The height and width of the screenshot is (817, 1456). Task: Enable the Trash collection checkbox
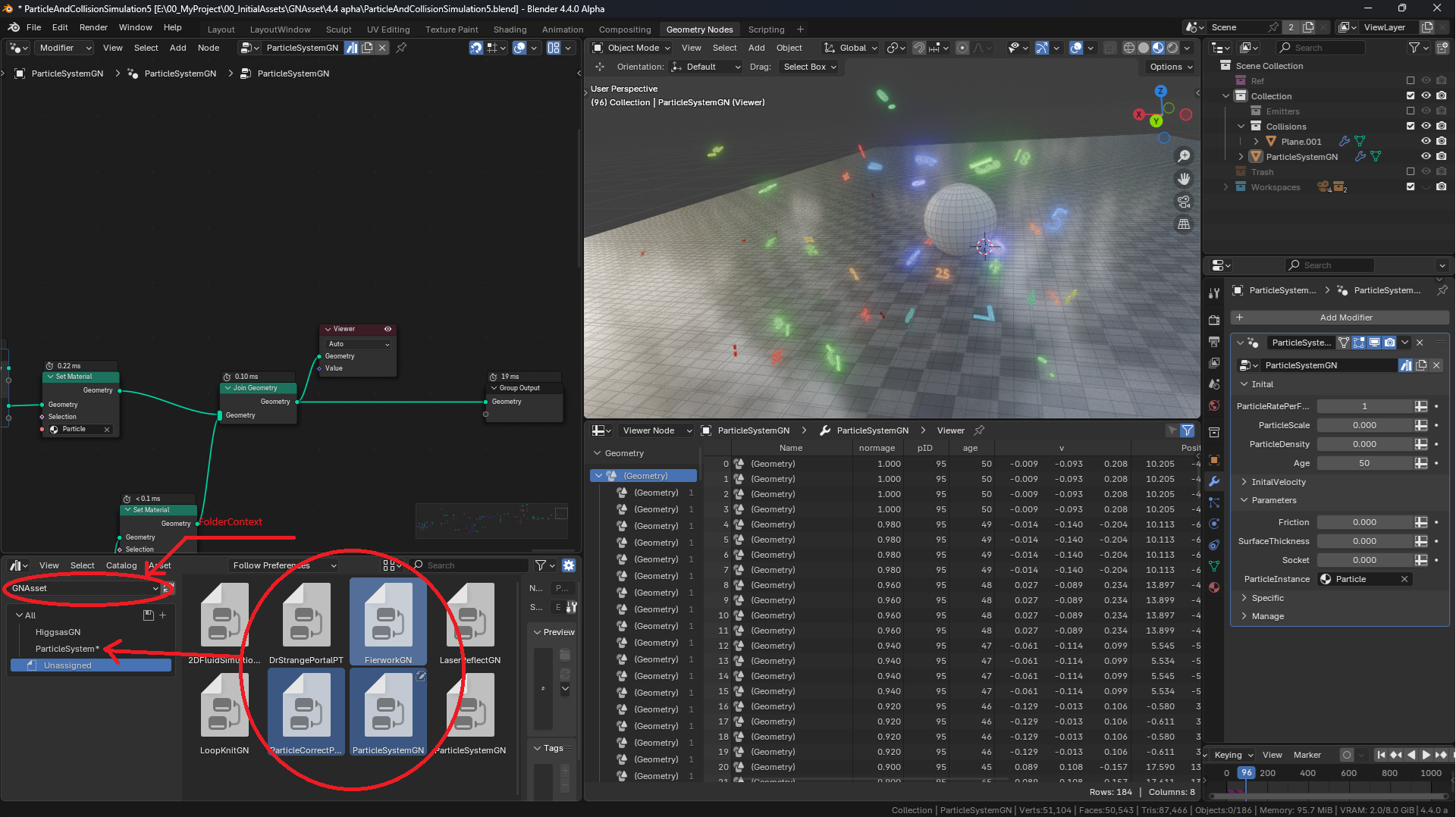coord(1410,172)
